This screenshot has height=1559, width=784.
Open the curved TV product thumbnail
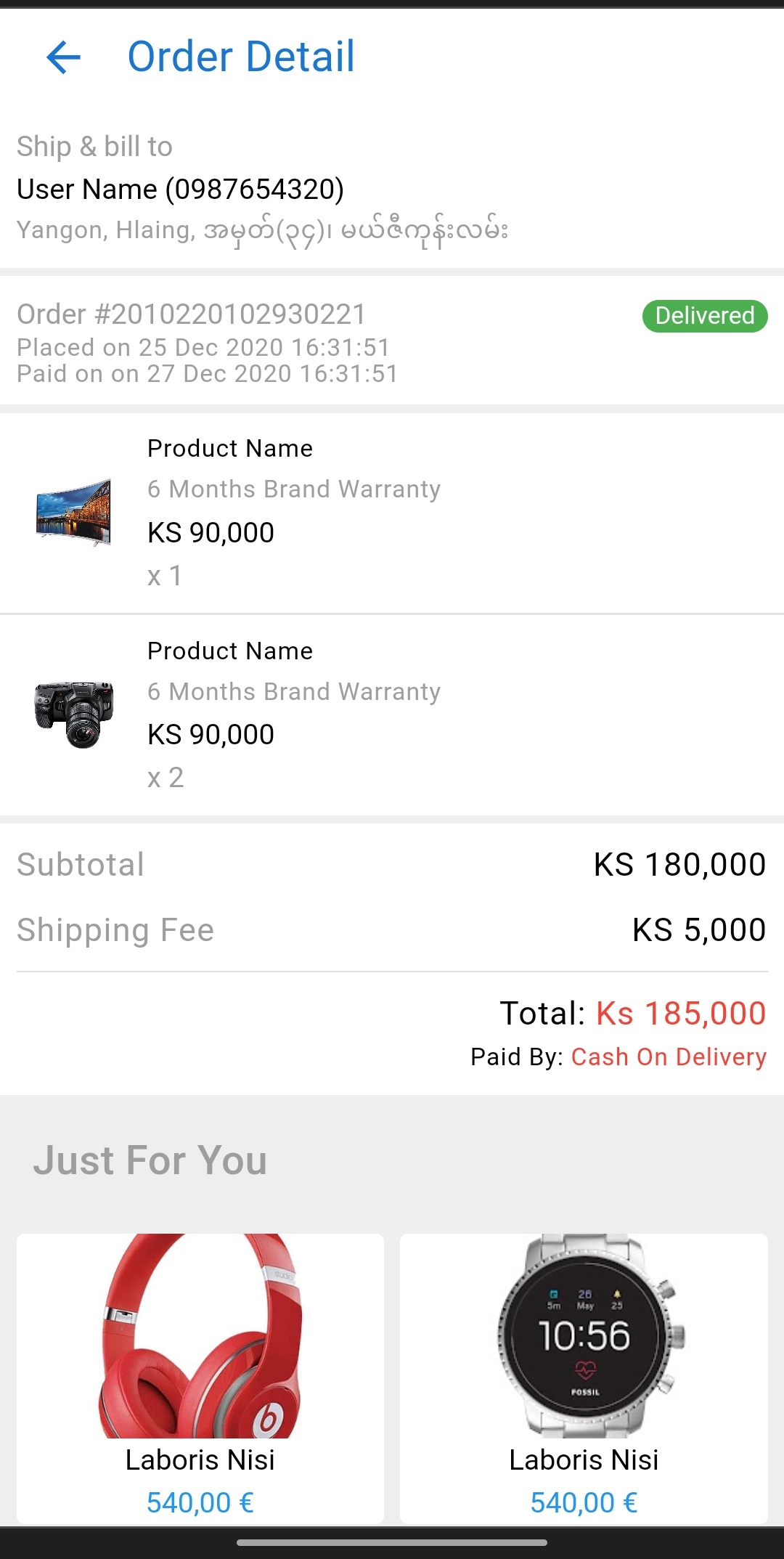point(73,512)
